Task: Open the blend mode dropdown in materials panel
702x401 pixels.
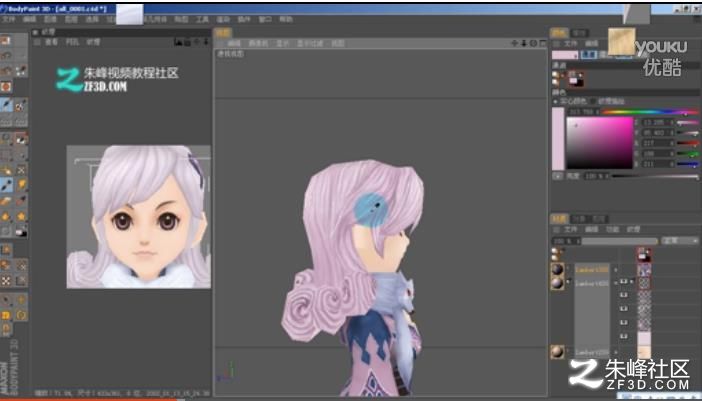Action: point(680,241)
